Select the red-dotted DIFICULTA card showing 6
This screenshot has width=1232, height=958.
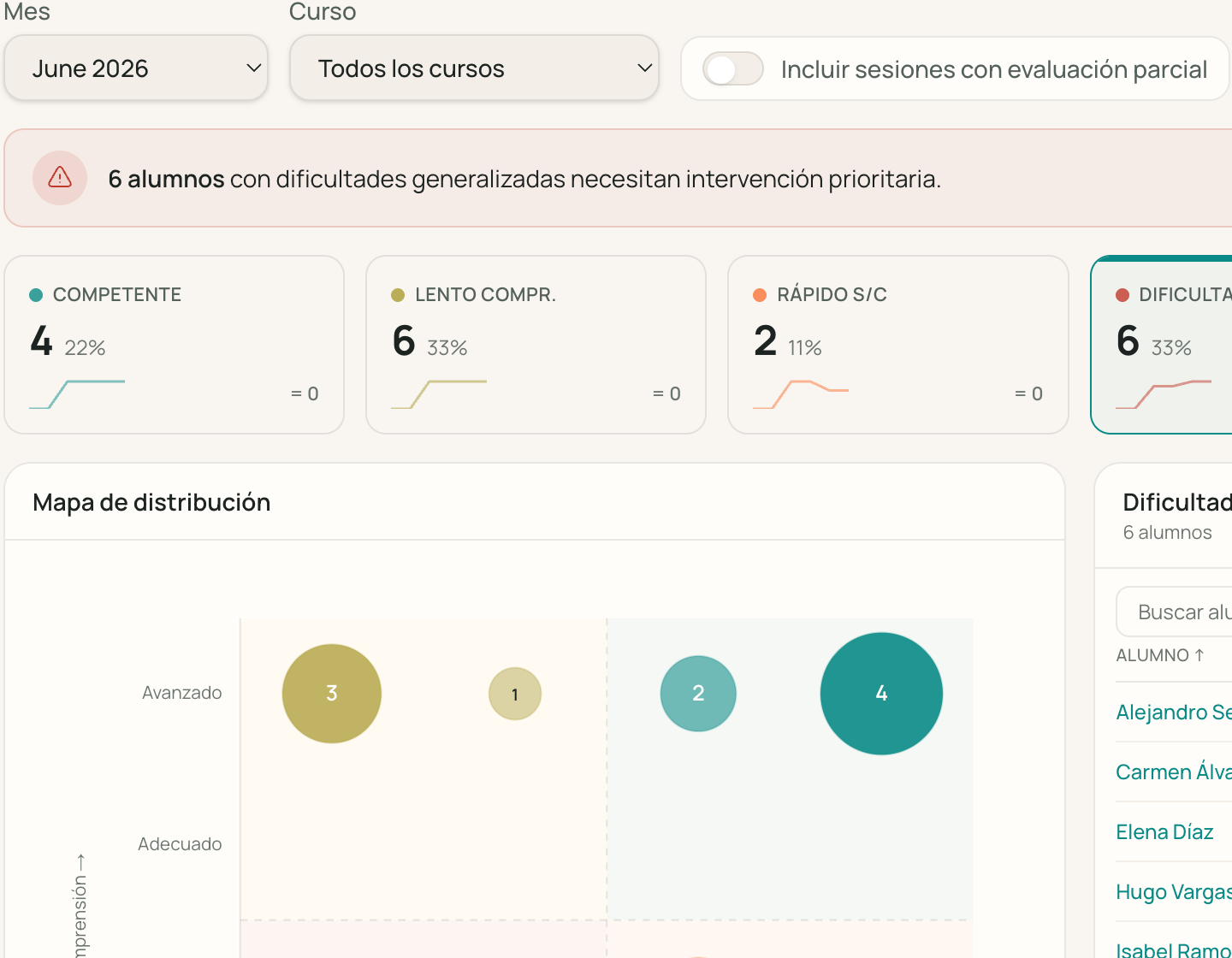(1162, 345)
